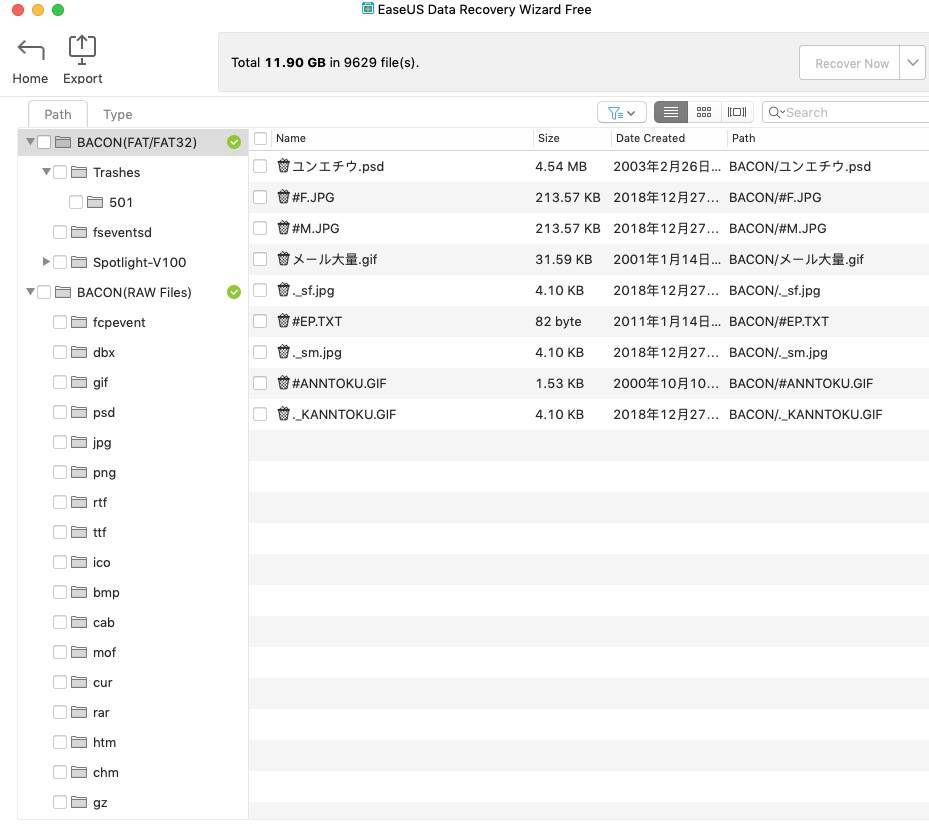Open the filter funnel menu
The image size is (929, 831).
tap(622, 112)
